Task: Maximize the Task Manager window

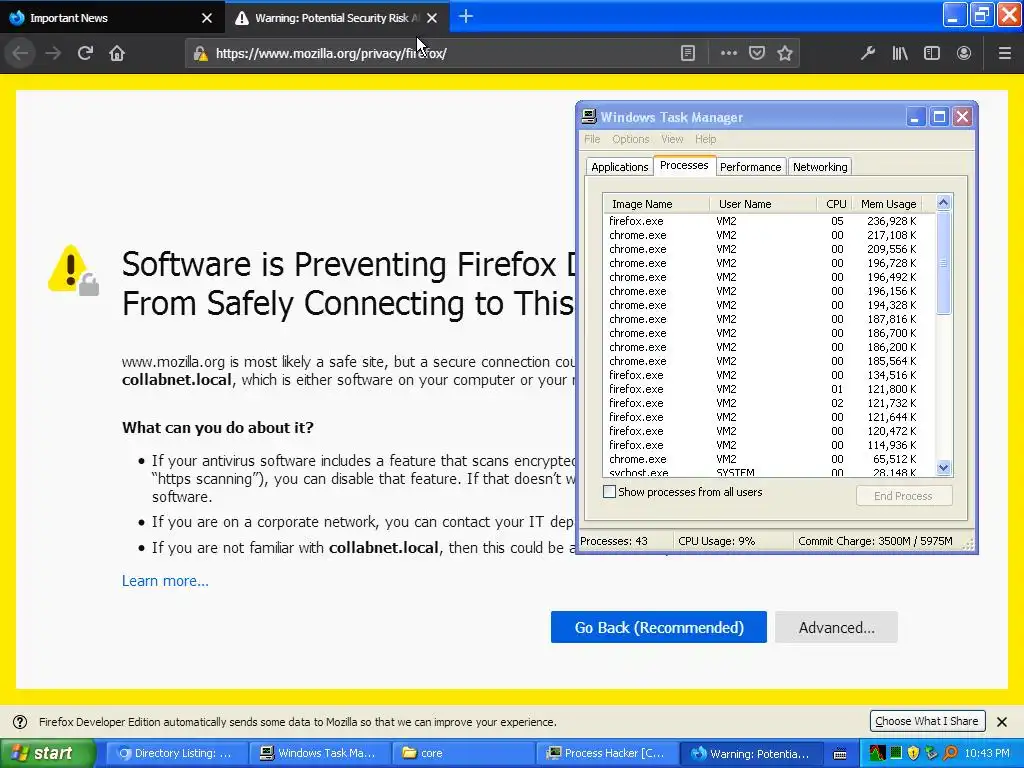Action: pos(939,117)
